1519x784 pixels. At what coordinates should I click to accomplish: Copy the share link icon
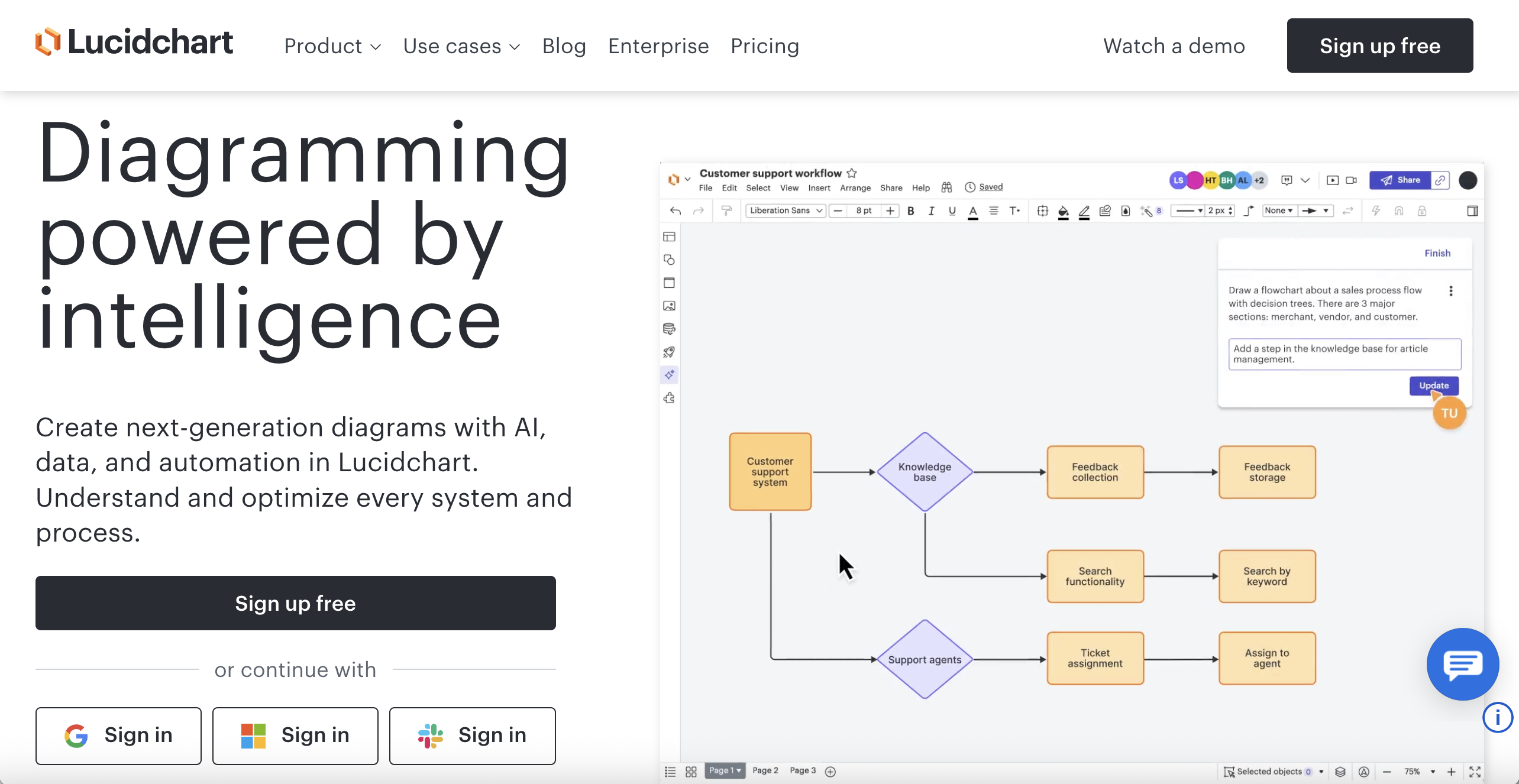click(x=1440, y=180)
